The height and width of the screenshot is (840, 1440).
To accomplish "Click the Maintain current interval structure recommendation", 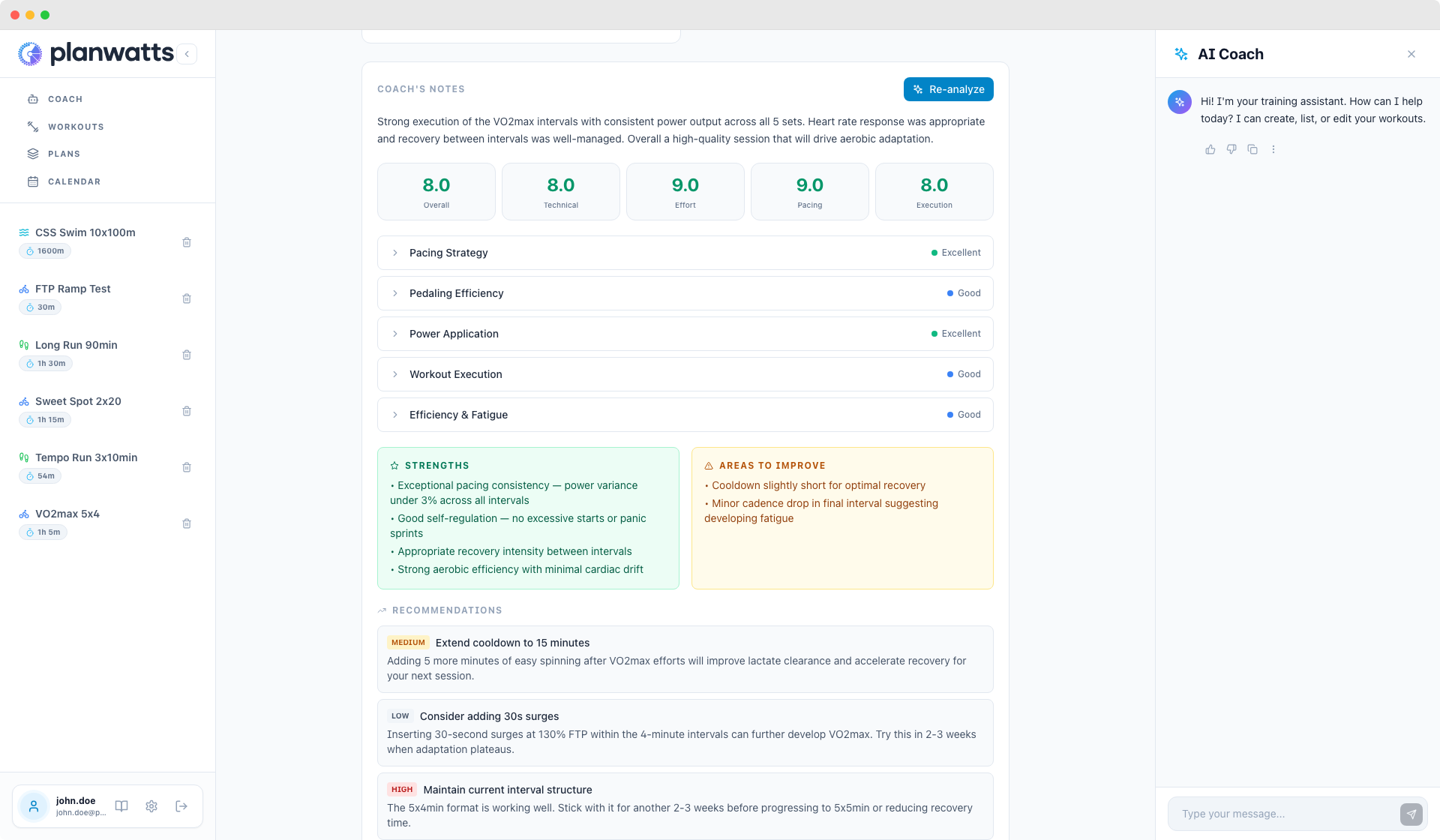I will [x=685, y=806].
